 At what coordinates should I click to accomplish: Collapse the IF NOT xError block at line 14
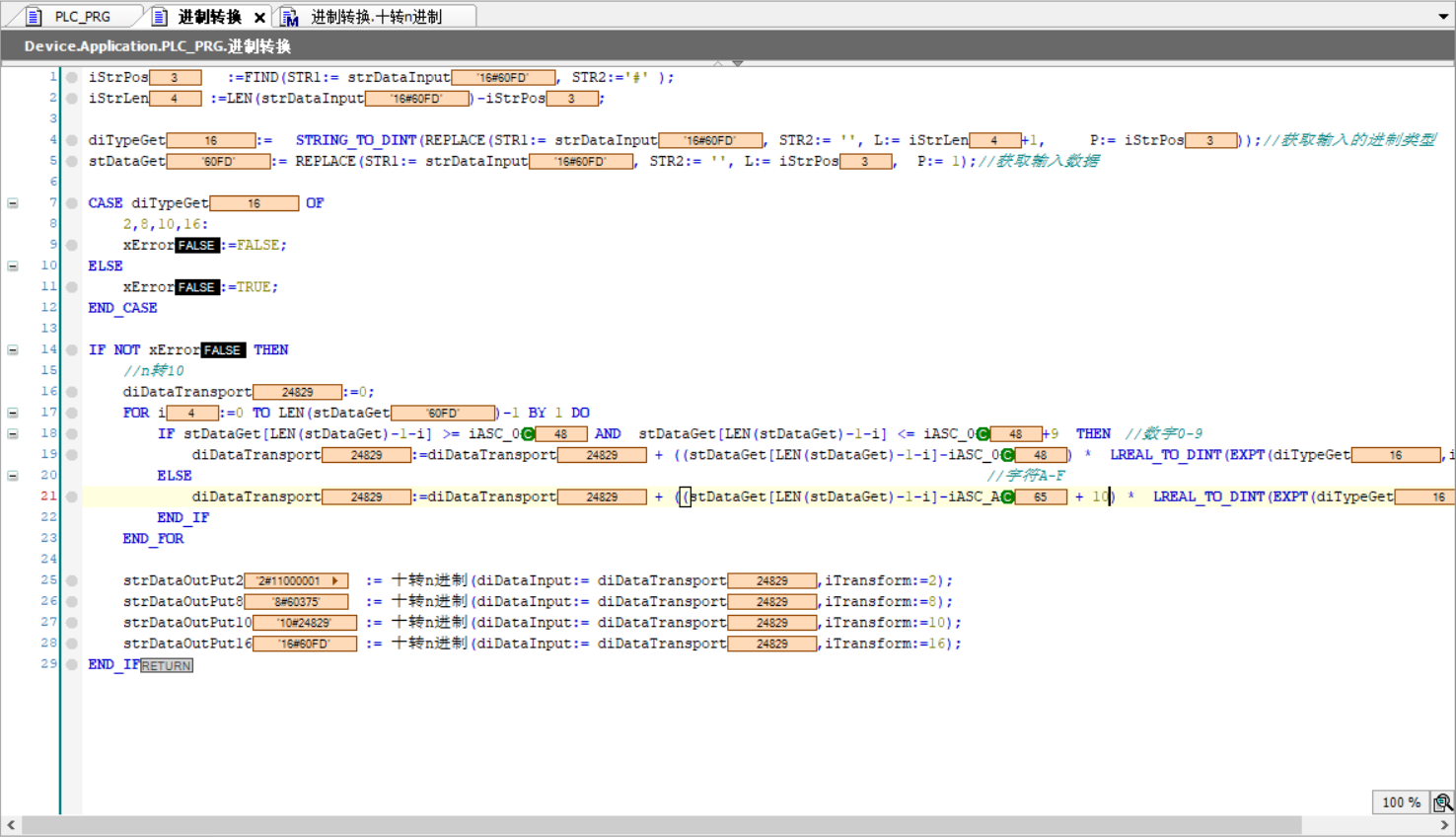(13, 349)
